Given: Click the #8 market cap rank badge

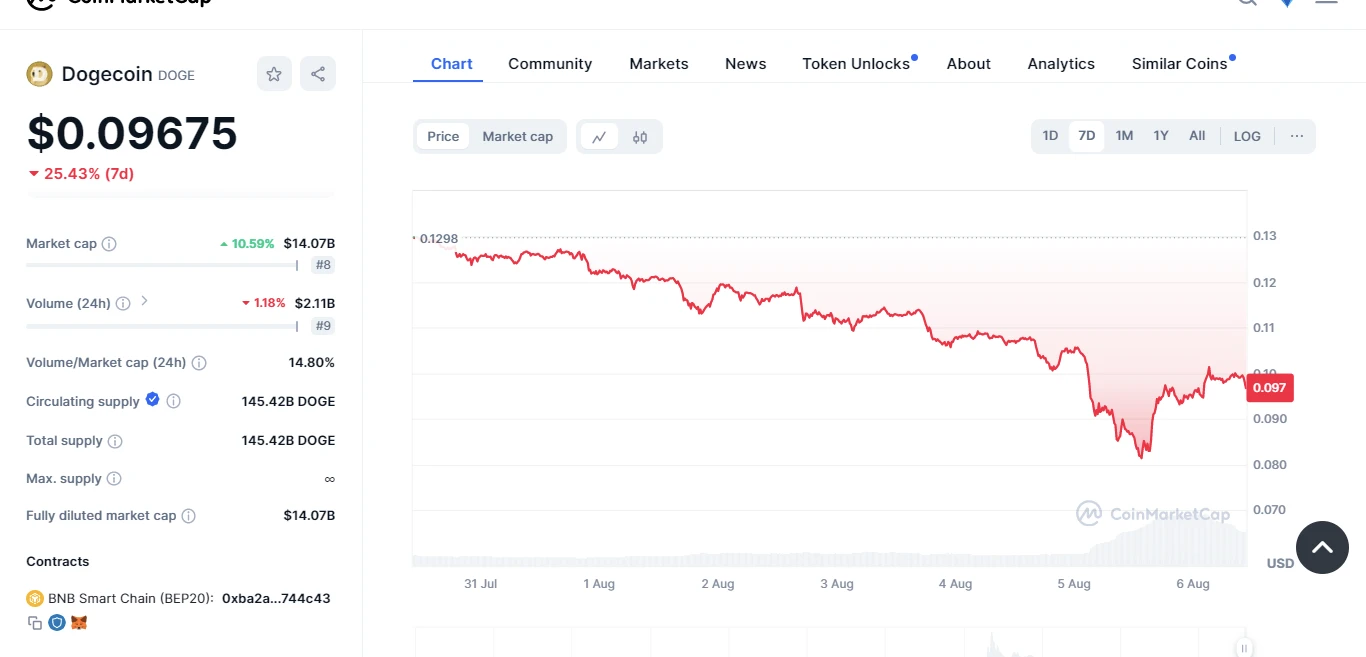Looking at the screenshot, I should click(x=323, y=265).
